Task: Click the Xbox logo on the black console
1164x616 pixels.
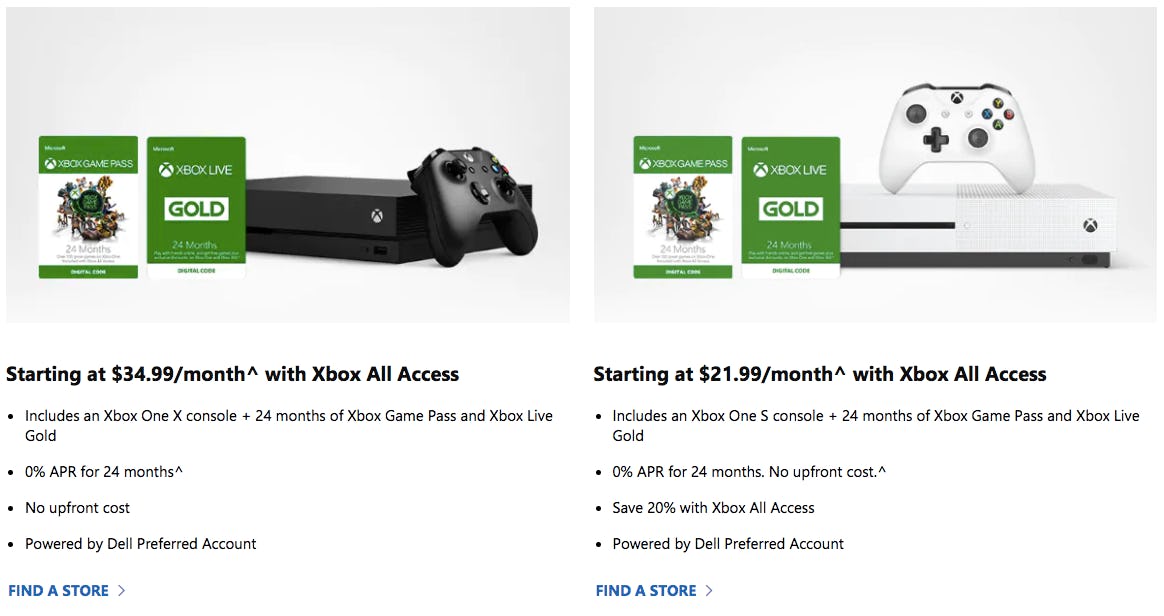Action: 377,215
